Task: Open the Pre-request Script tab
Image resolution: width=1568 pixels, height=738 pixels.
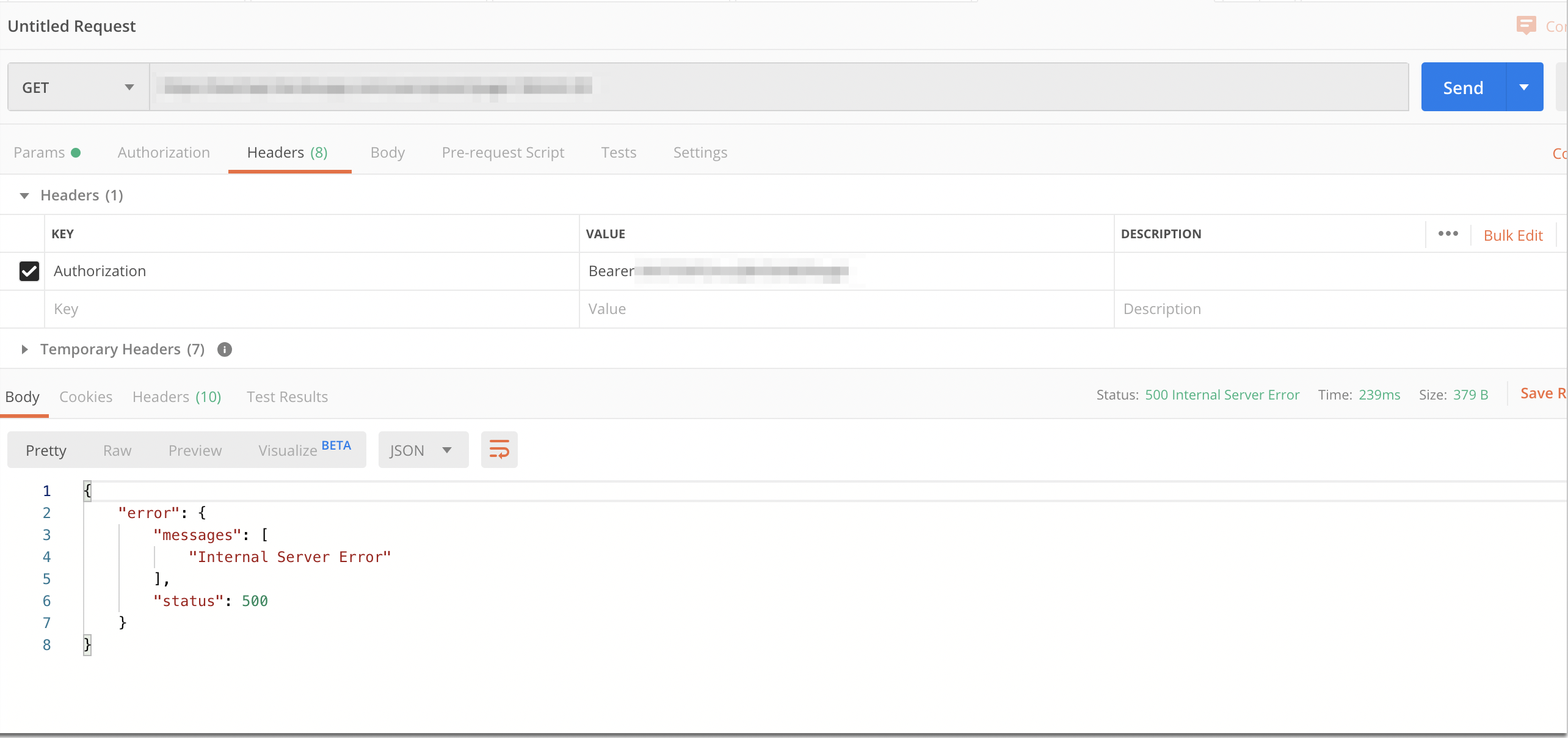Action: tap(503, 152)
